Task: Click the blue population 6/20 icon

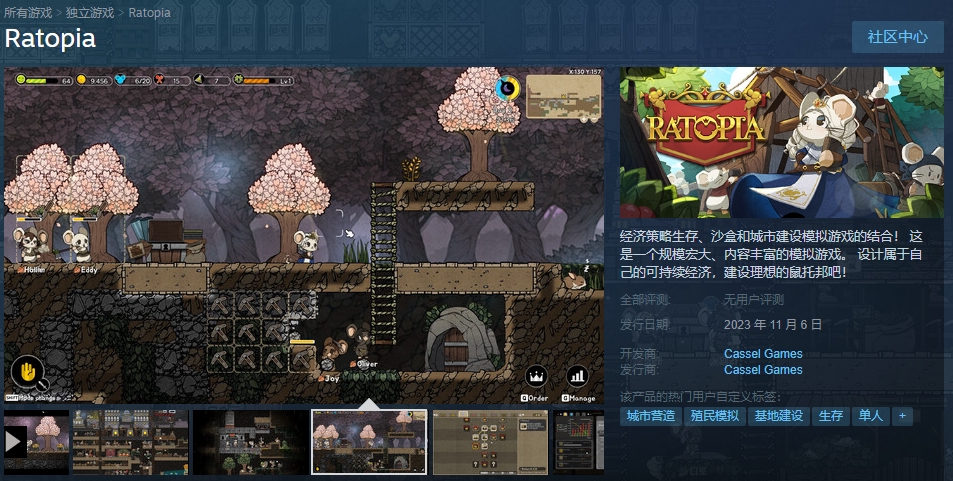Action: tap(120, 80)
